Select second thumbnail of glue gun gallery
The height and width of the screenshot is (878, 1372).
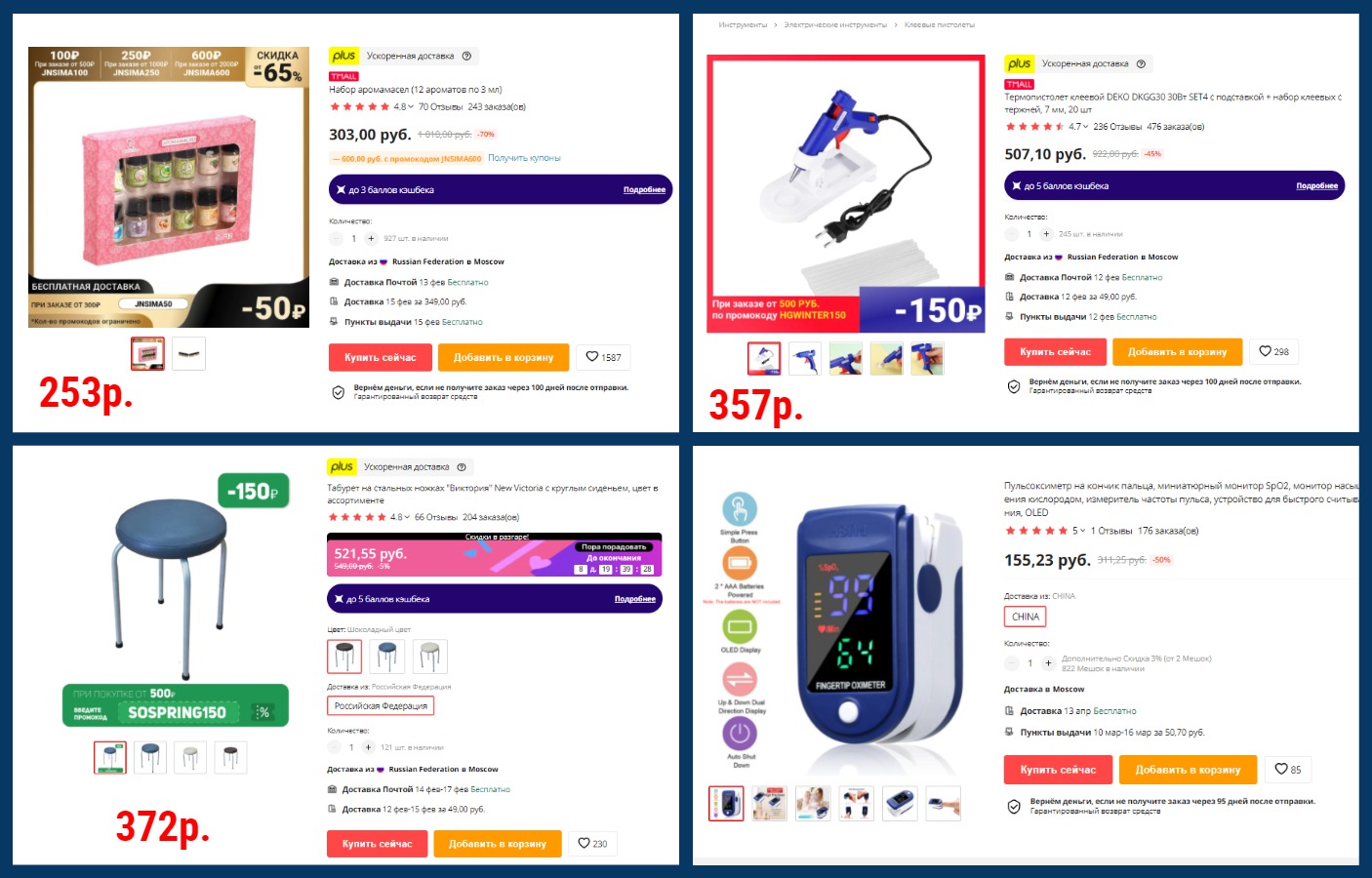point(805,359)
